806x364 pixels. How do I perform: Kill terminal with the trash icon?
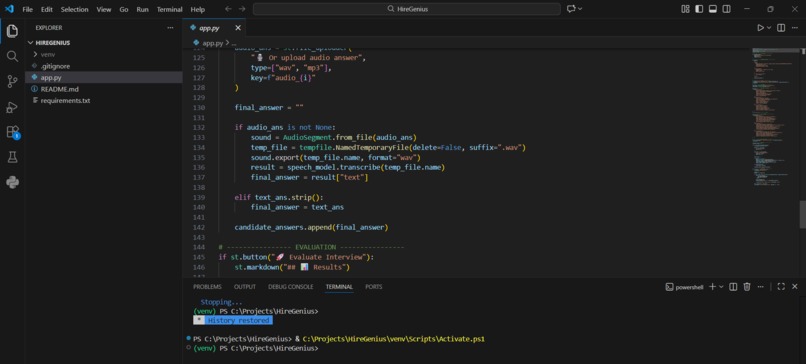(x=747, y=287)
